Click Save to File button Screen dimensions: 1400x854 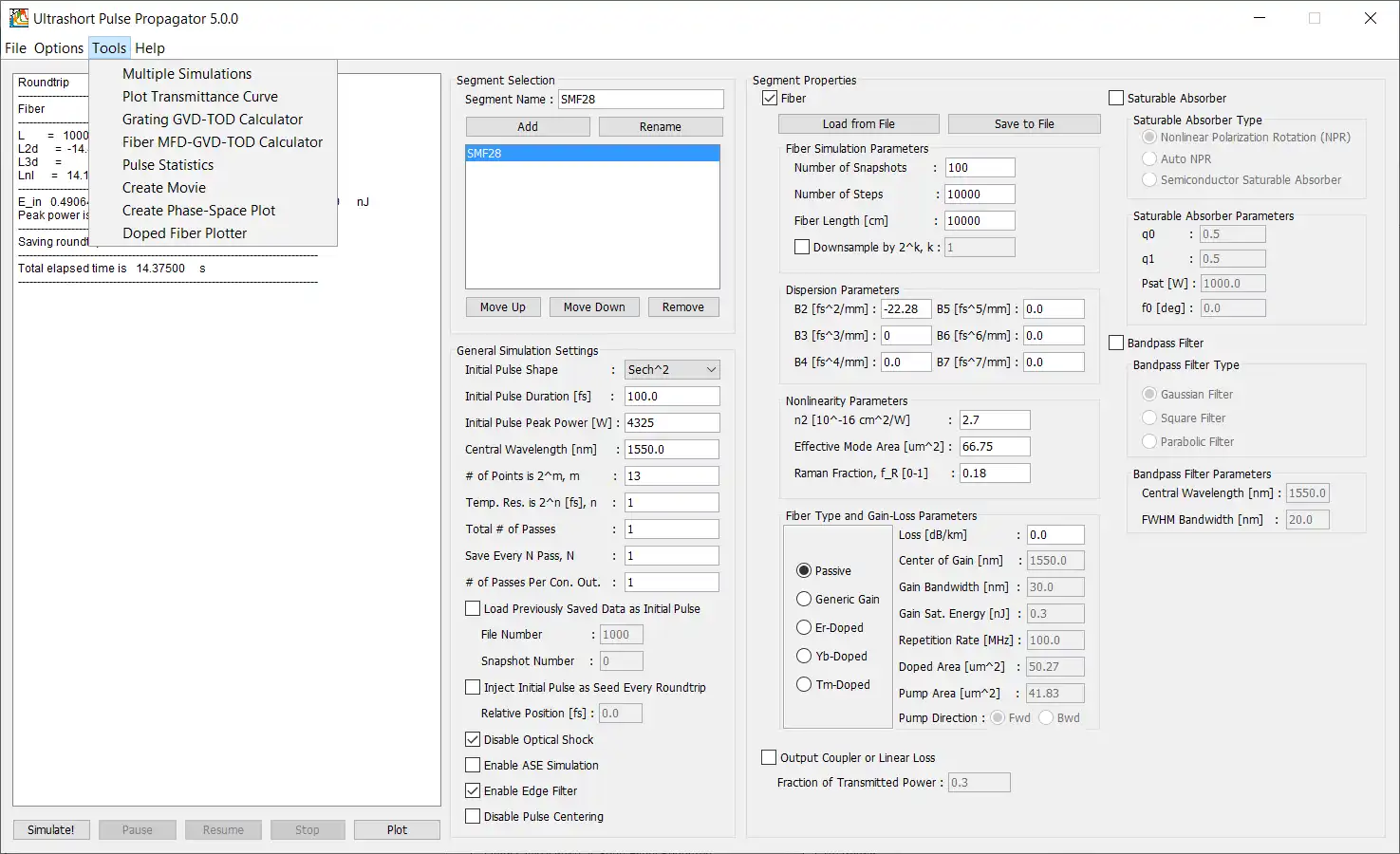1024,123
